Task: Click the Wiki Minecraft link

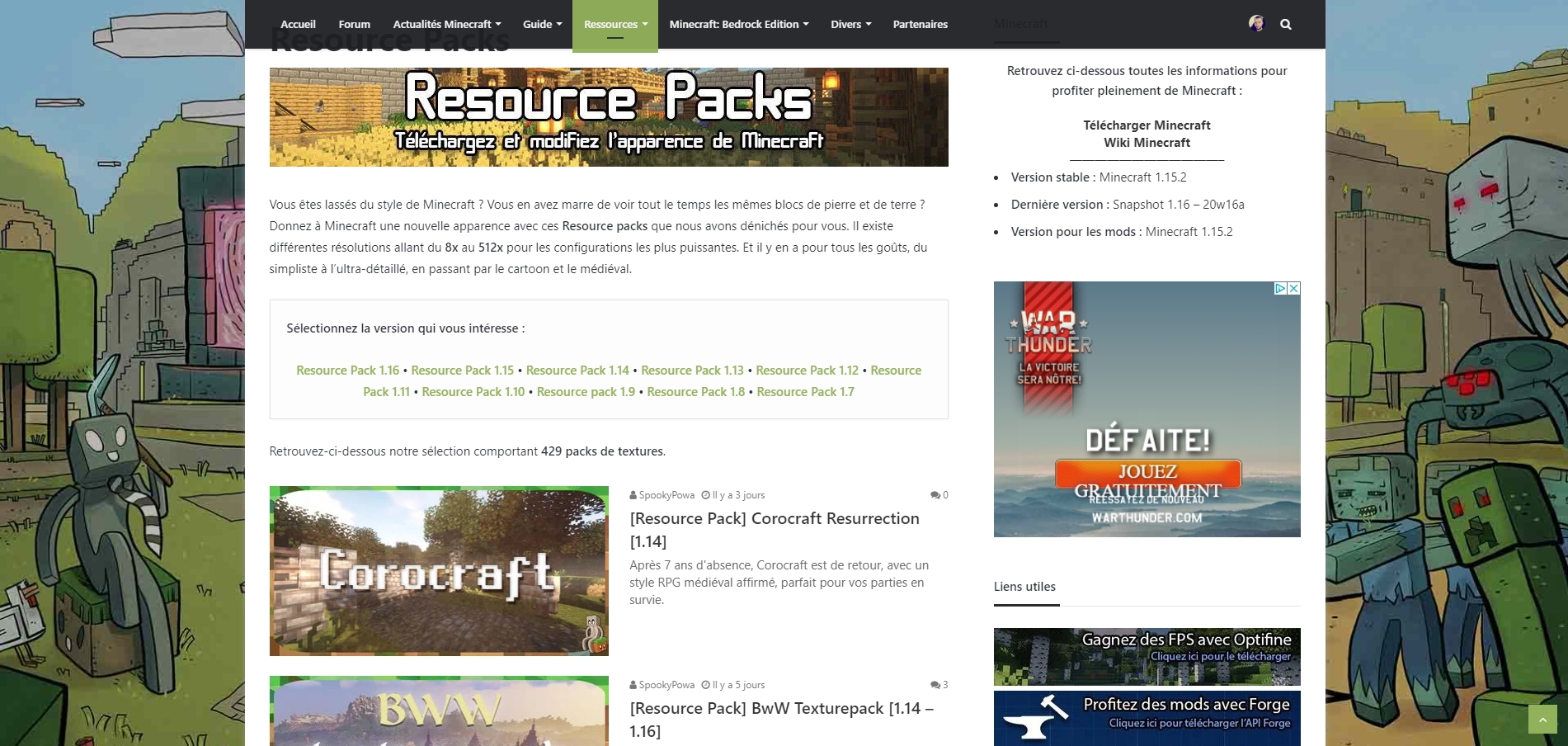Action: (x=1147, y=143)
